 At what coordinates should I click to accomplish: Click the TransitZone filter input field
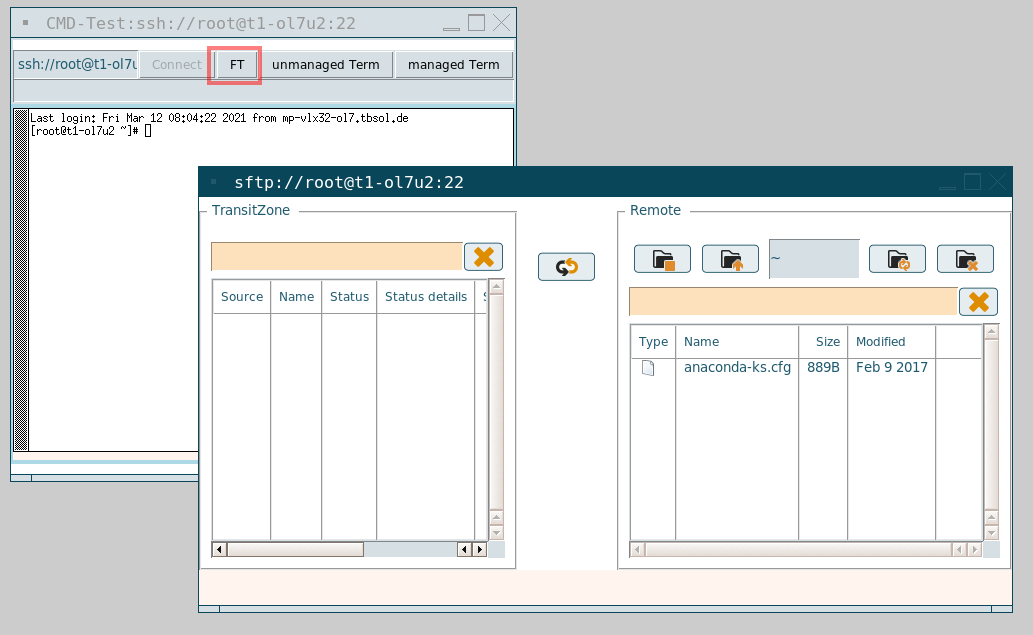pos(336,257)
